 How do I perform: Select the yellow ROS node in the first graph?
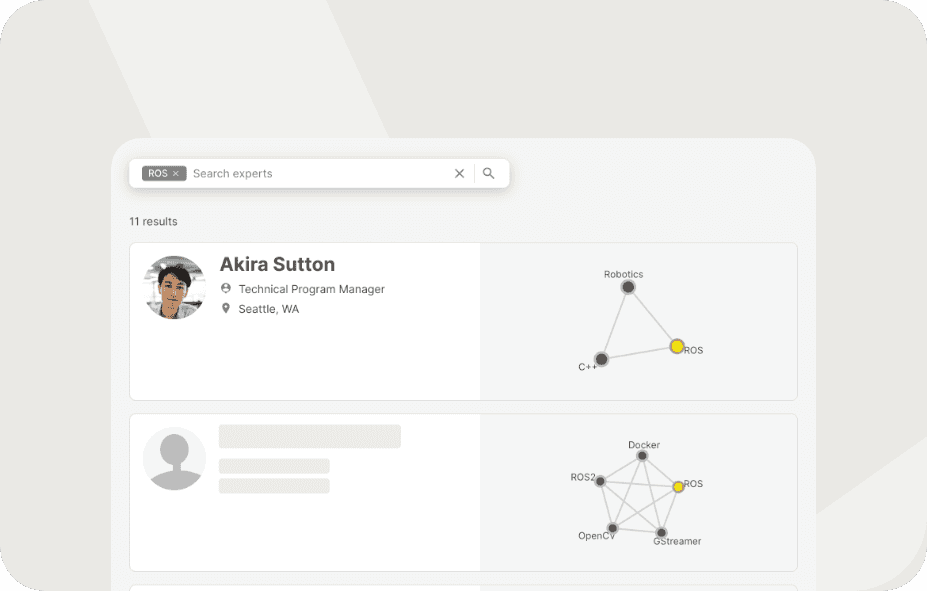pos(677,346)
